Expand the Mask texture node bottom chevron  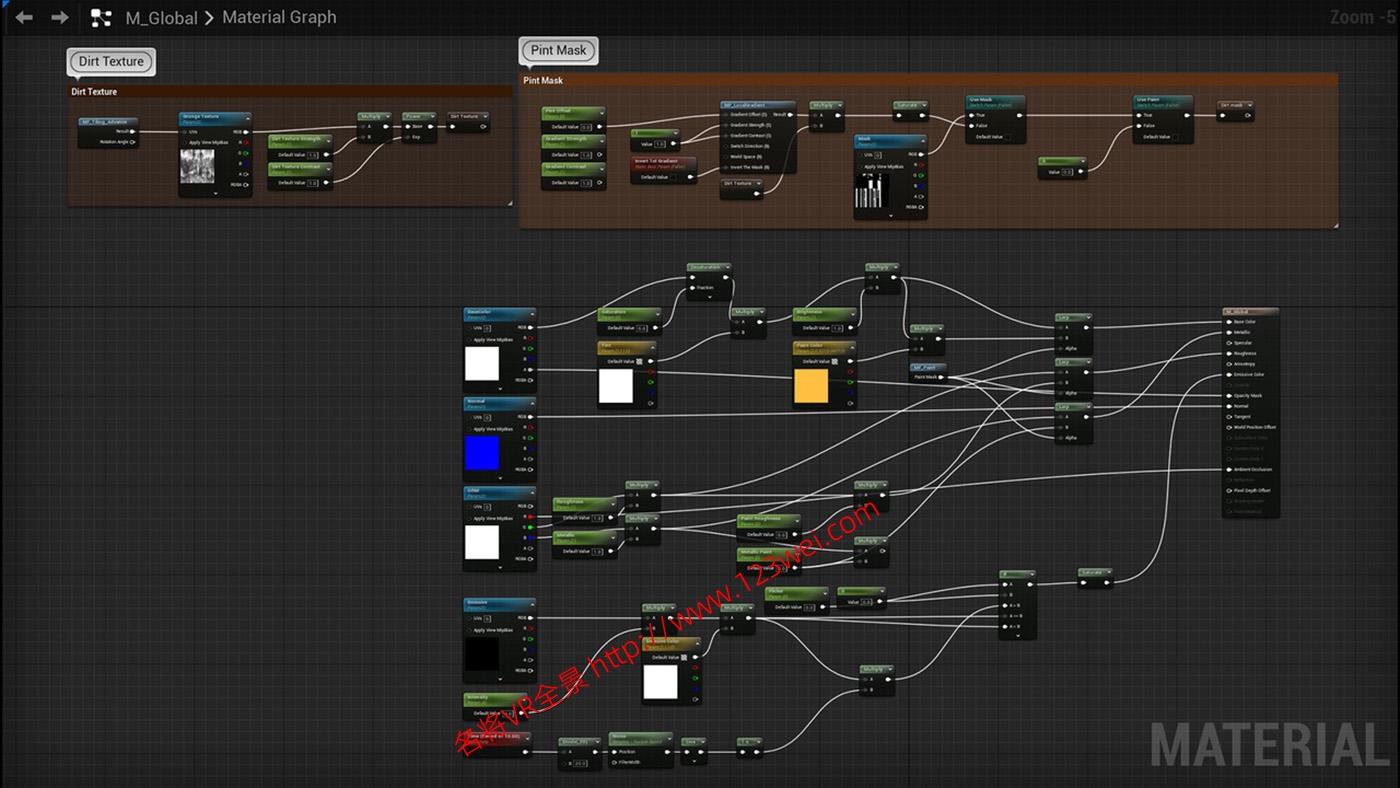[x=890, y=215]
